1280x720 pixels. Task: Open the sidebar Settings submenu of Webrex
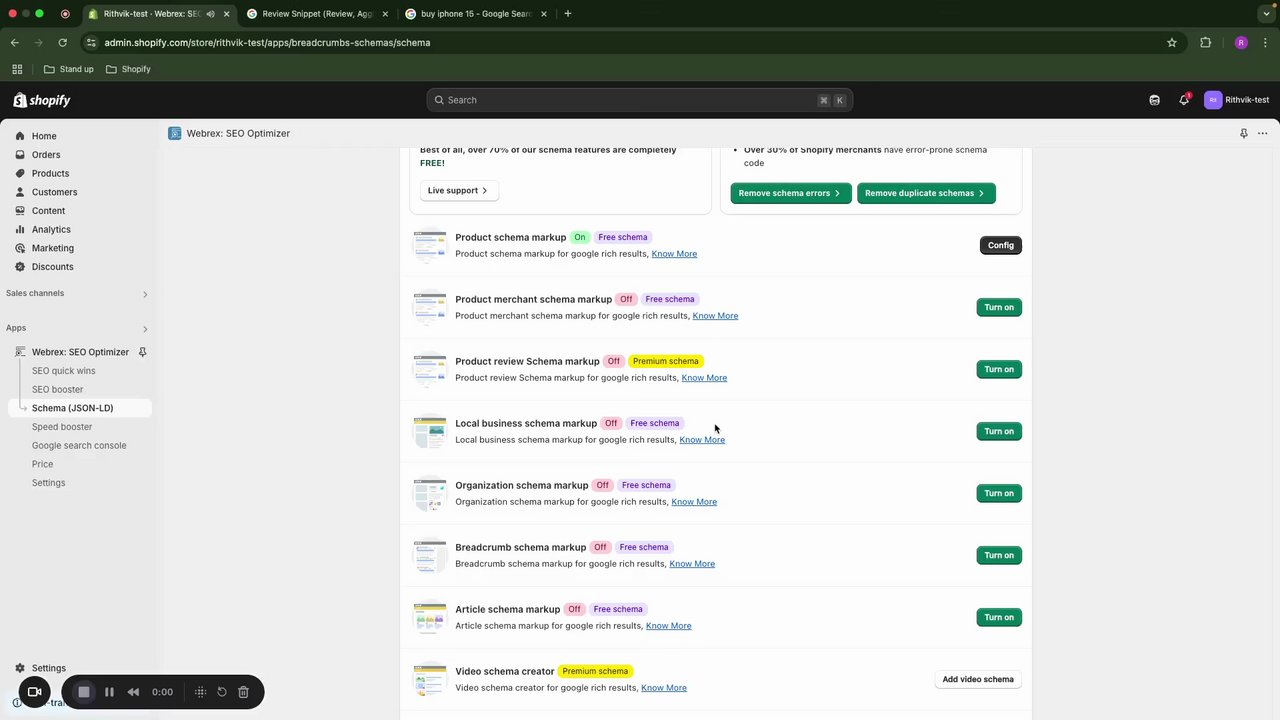pos(48,483)
